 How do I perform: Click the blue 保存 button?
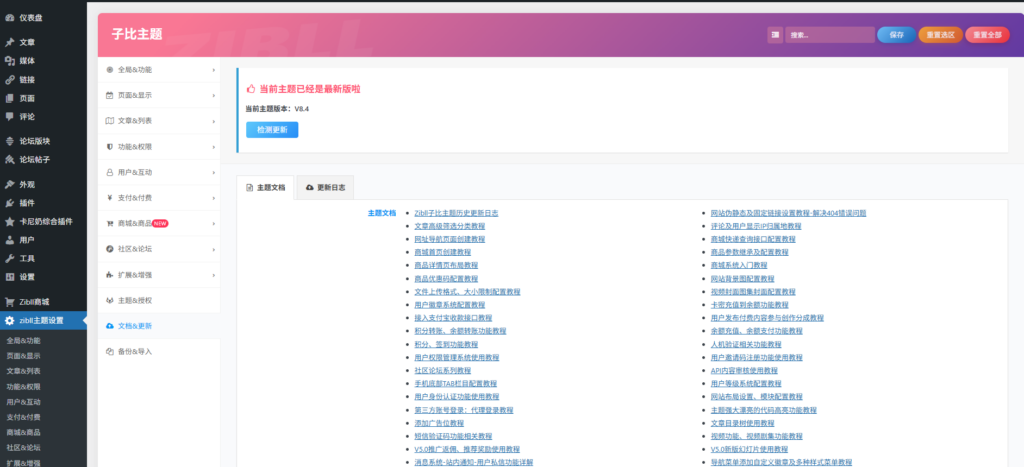click(x=896, y=35)
